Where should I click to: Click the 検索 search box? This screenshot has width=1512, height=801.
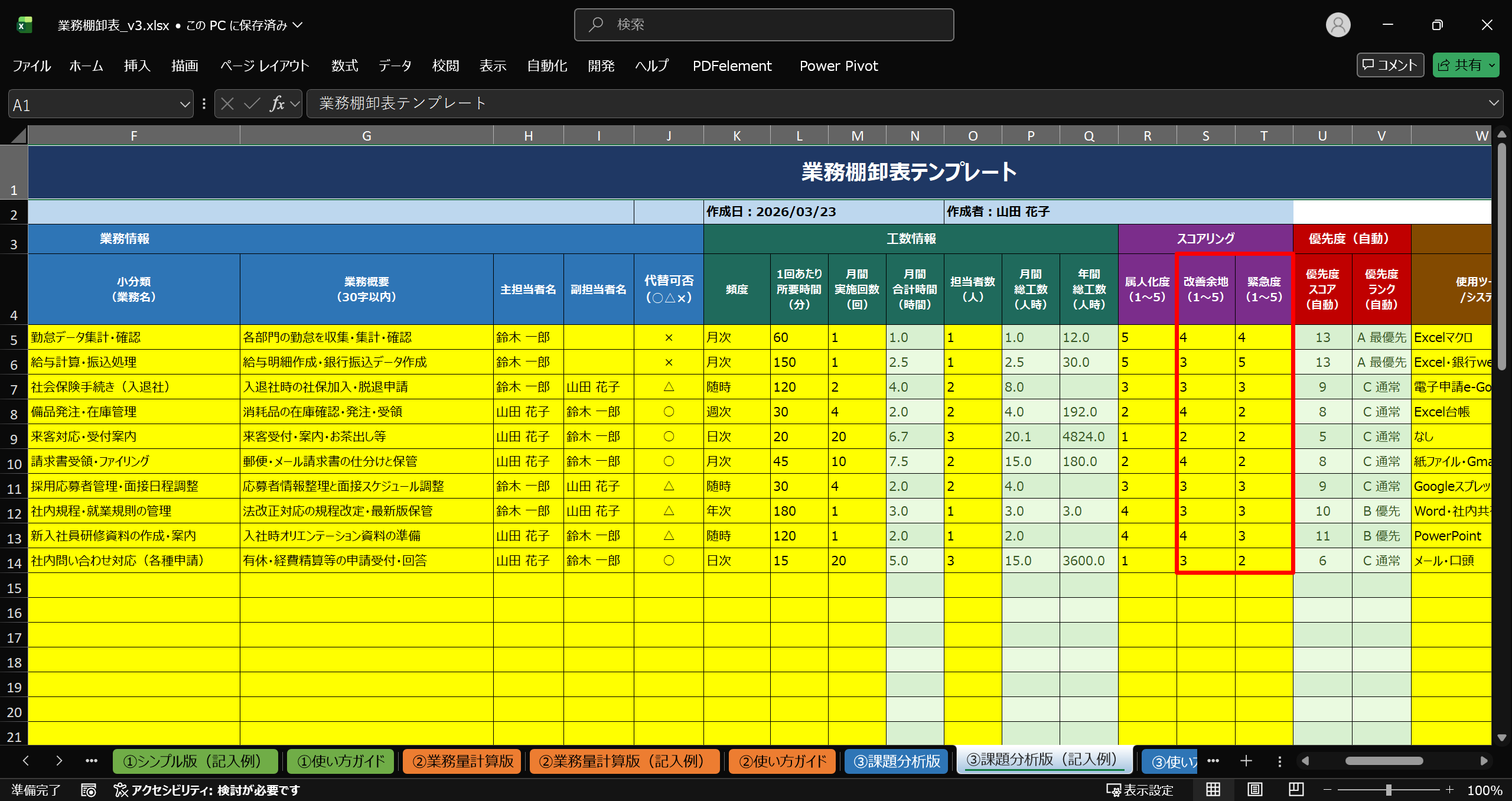[764, 25]
